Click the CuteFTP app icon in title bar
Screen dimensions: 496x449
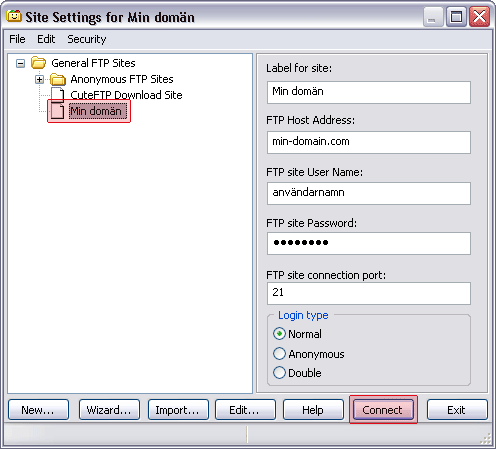click(14, 16)
